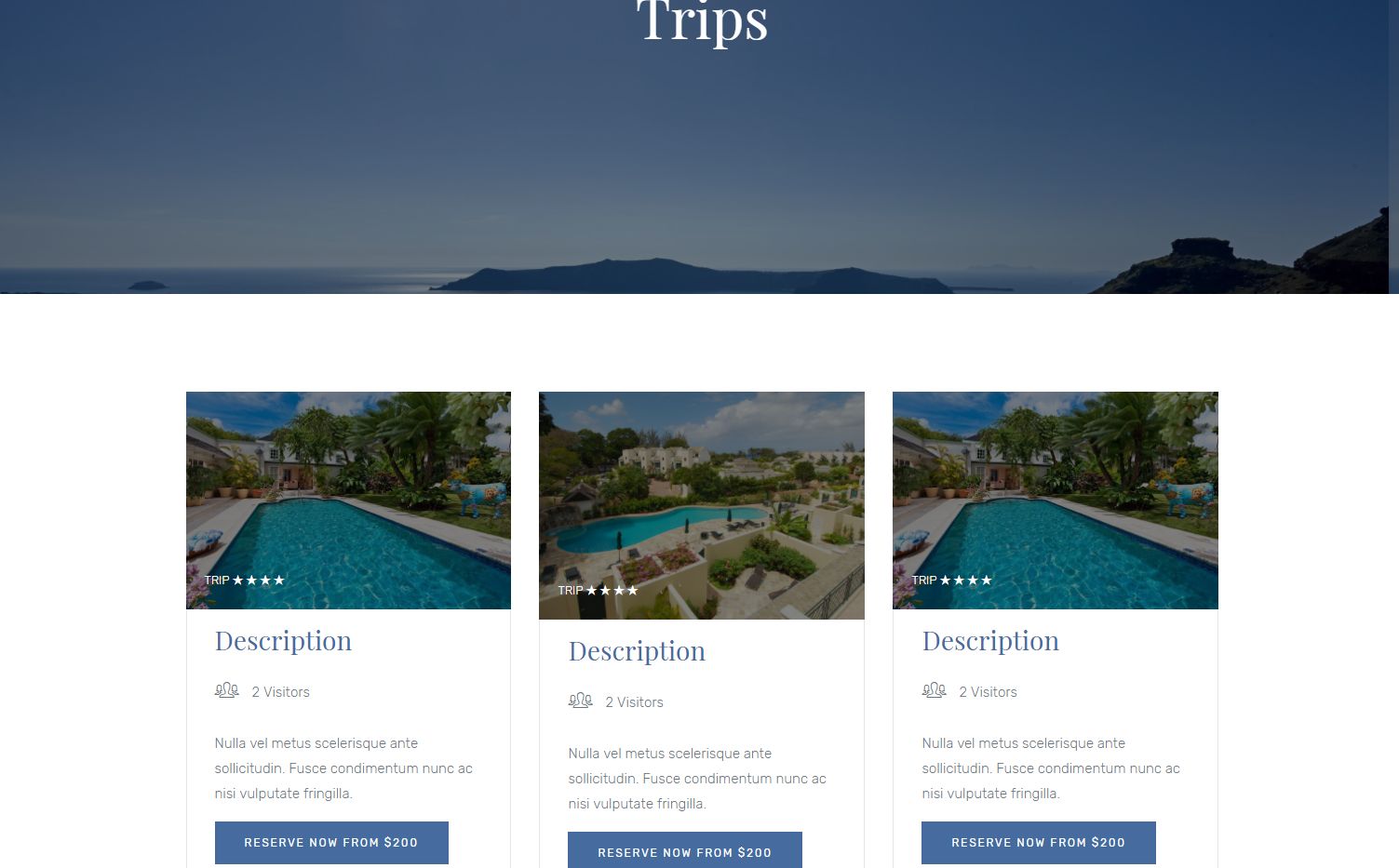Click the TRIP label on middle image
The height and width of the screenshot is (868, 1399).
pyautogui.click(x=571, y=590)
